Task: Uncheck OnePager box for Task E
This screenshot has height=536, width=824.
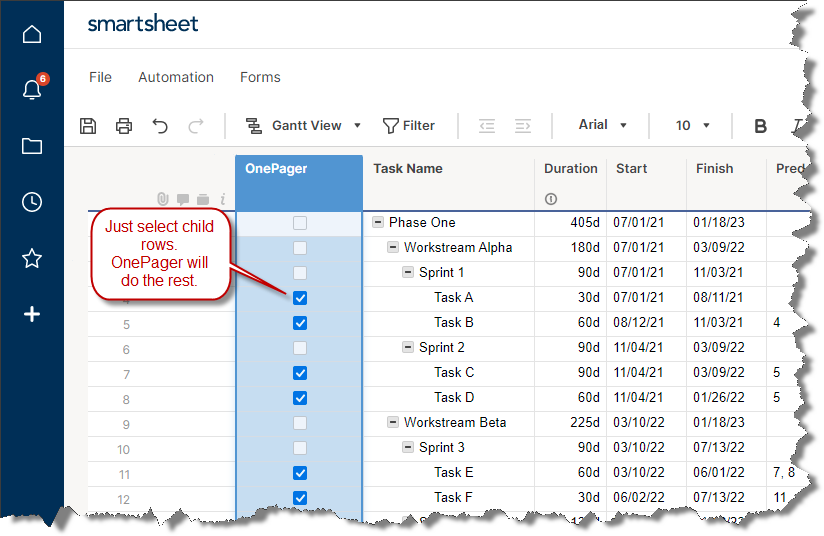Action: (300, 473)
